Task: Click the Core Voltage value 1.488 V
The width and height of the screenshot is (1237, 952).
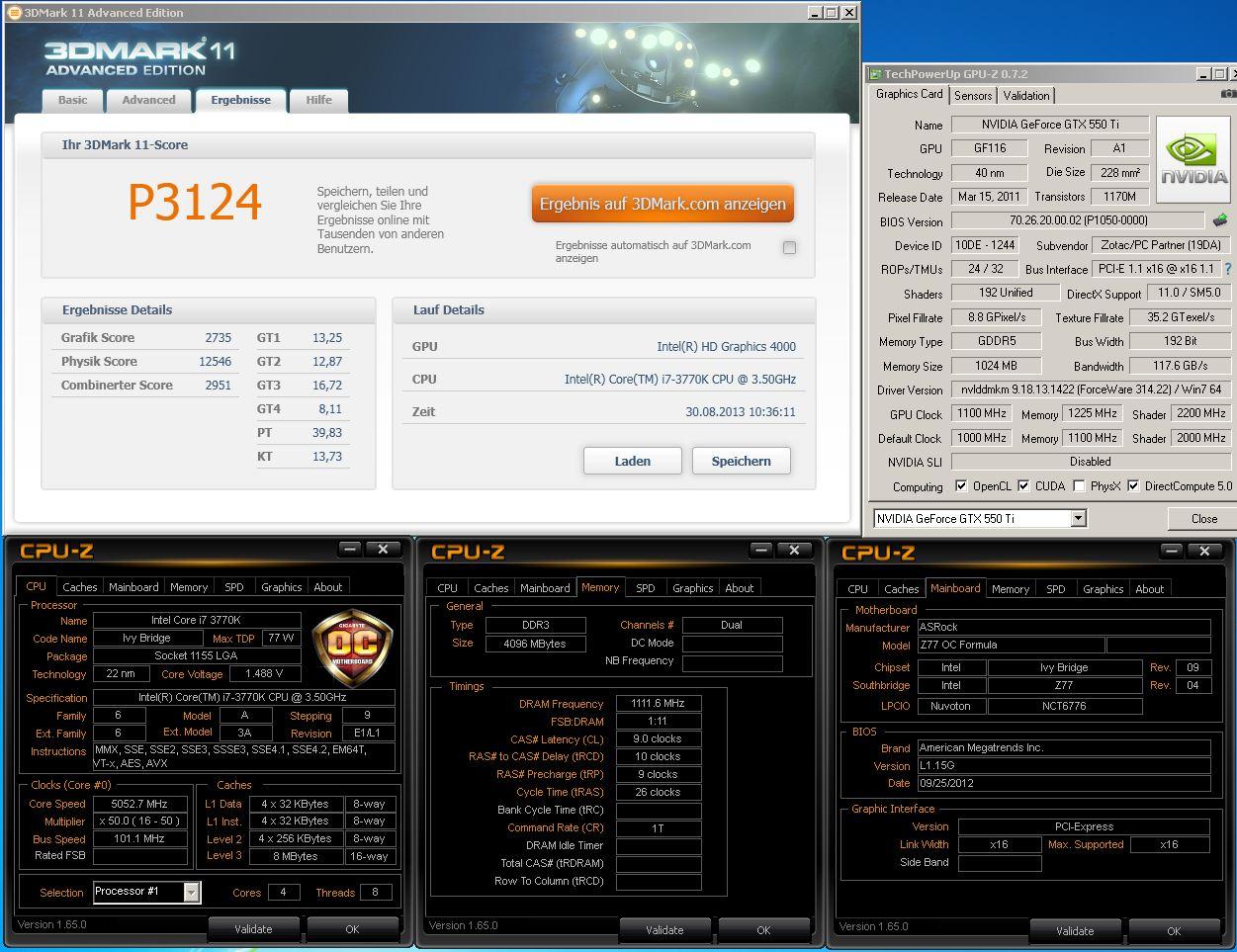Action: (264, 673)
